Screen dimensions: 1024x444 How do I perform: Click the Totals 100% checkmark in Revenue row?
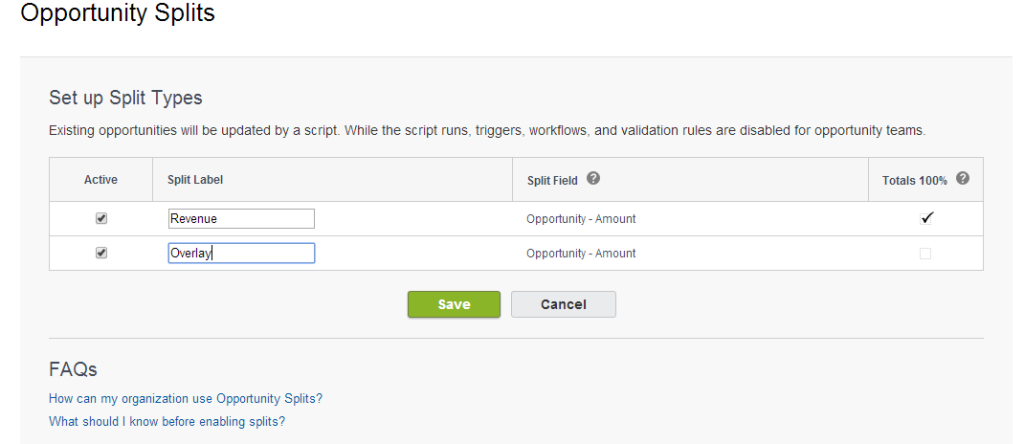click(x=926, y=218)
